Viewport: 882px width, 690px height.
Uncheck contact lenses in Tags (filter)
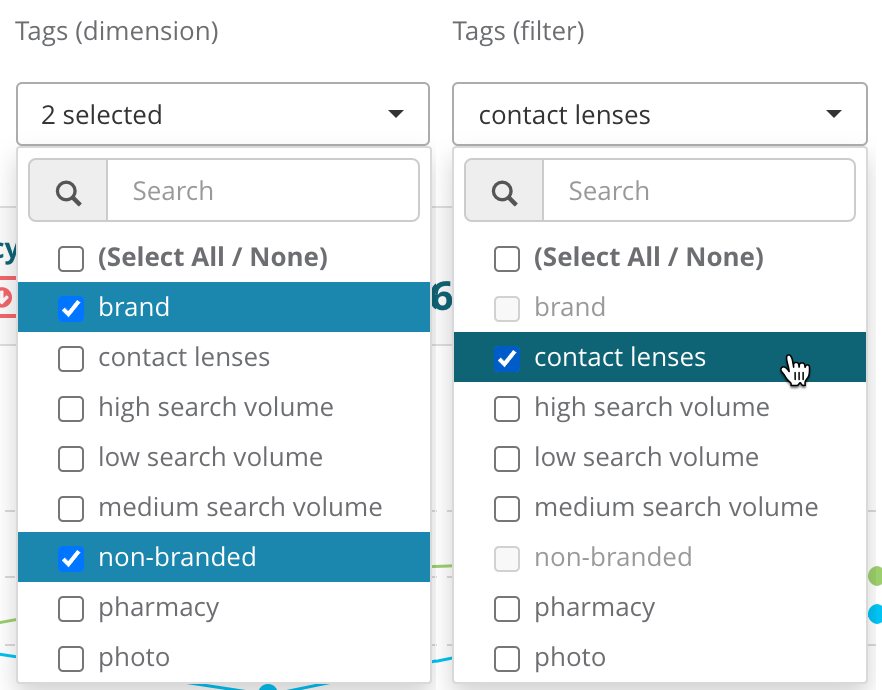pyautogui.click(x=507, y=358)
